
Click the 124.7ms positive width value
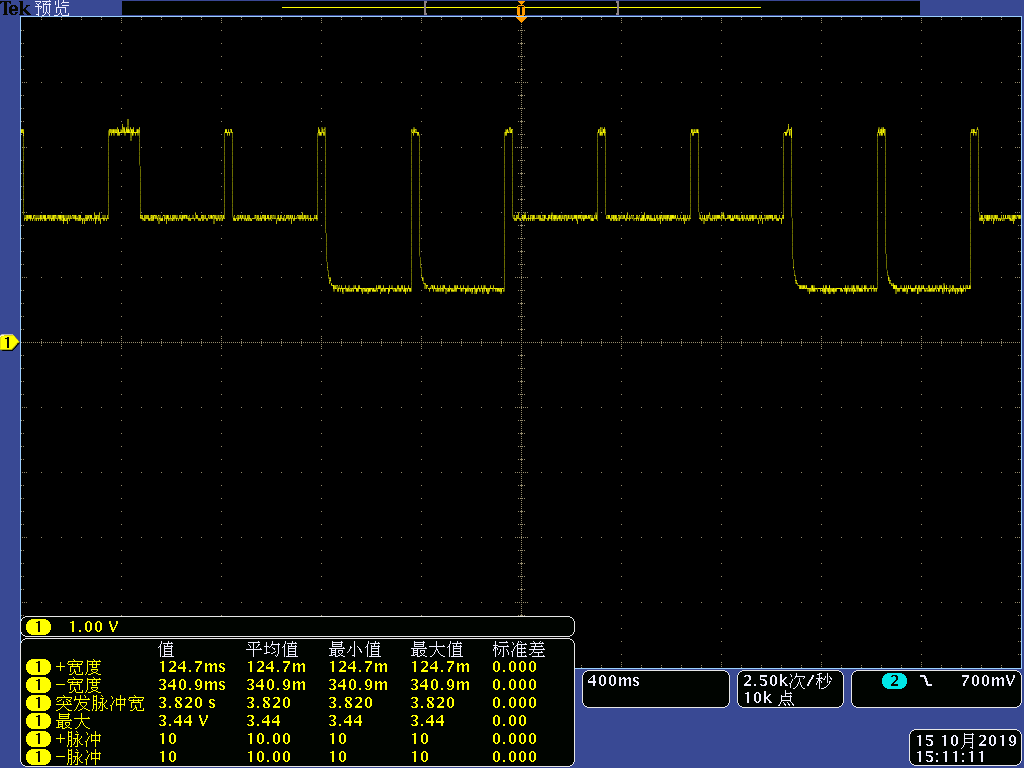tap(192, 667)
